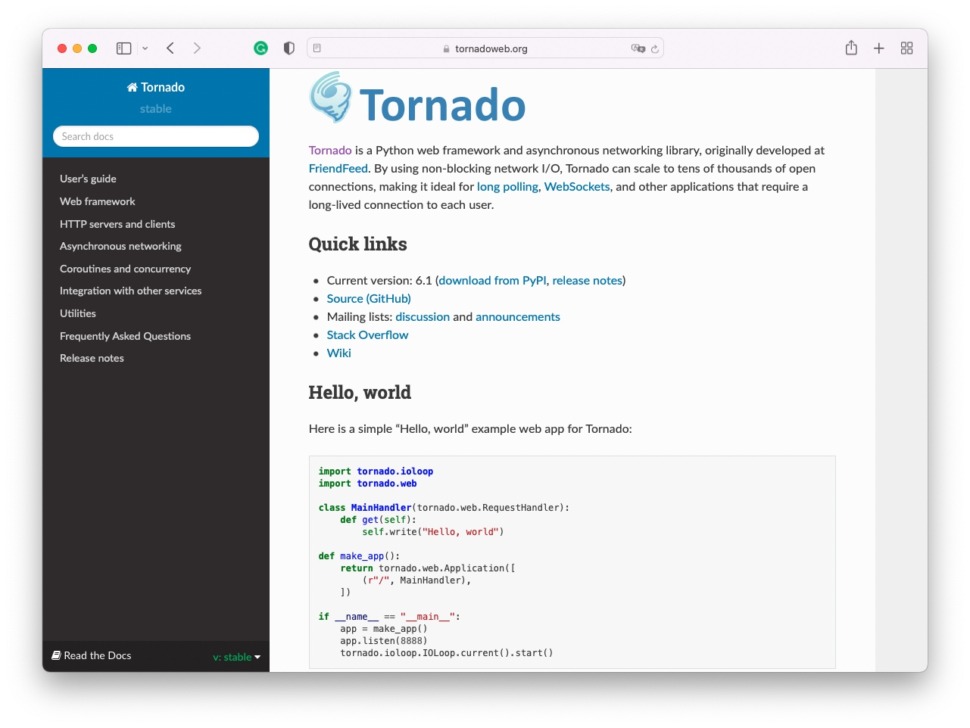The height and width of the screenshot is (728, 970).
Task: Click the Grammarly extension icon
Action: pos(260,47)
